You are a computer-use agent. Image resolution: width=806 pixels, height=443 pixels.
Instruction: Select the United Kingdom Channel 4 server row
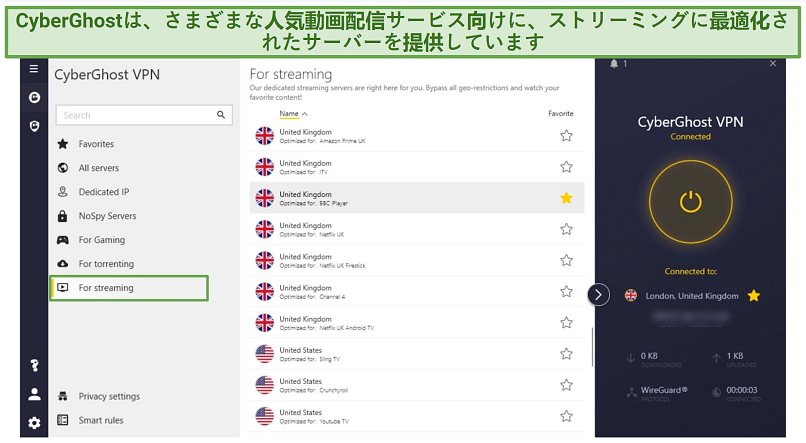point(417,291)
